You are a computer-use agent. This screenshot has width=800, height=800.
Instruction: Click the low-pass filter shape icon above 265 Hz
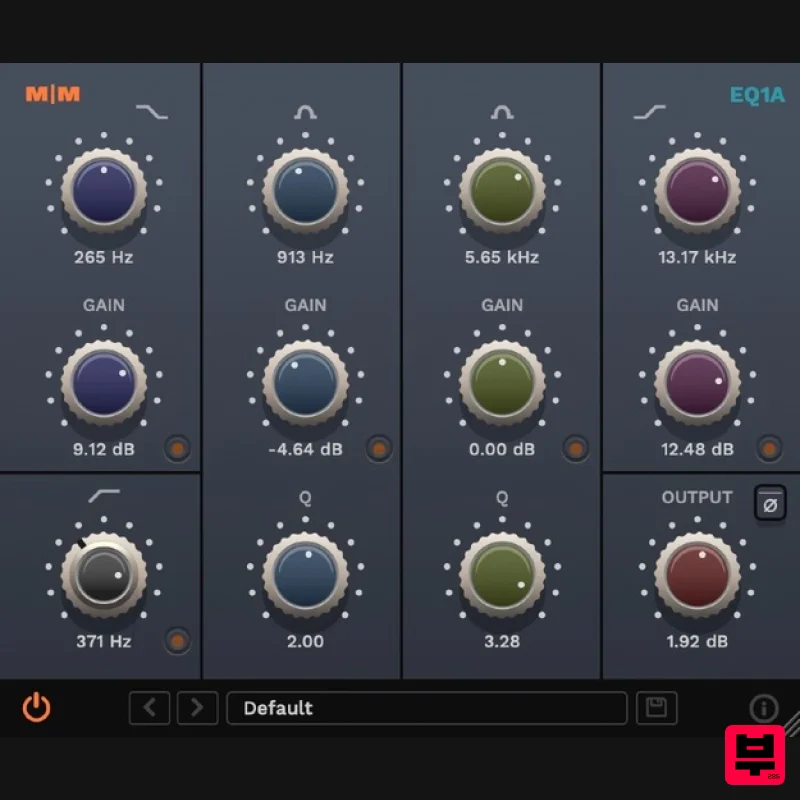(x=152, y=112)
